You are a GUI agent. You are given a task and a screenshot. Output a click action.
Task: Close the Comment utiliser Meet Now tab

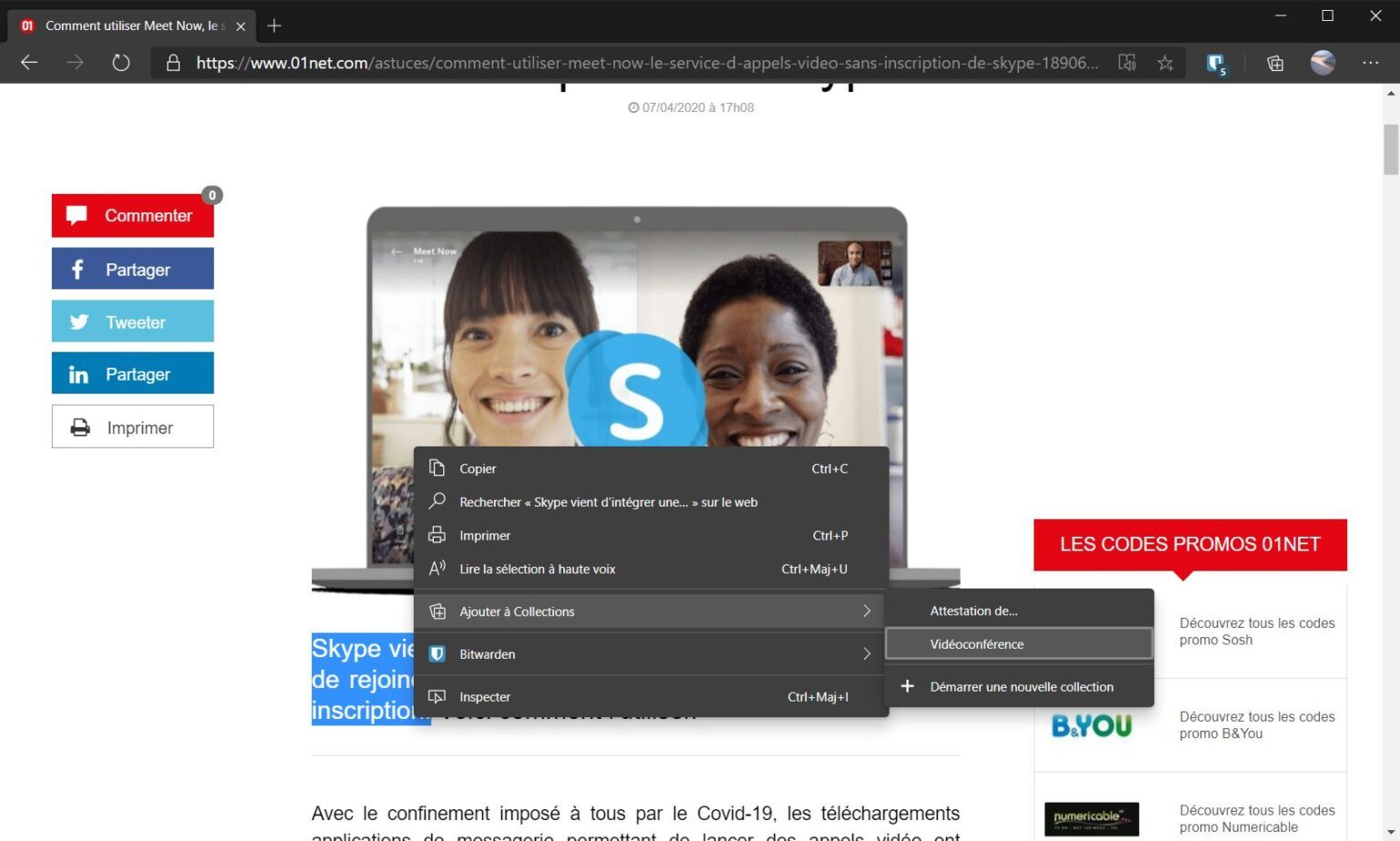pos(241,26)
